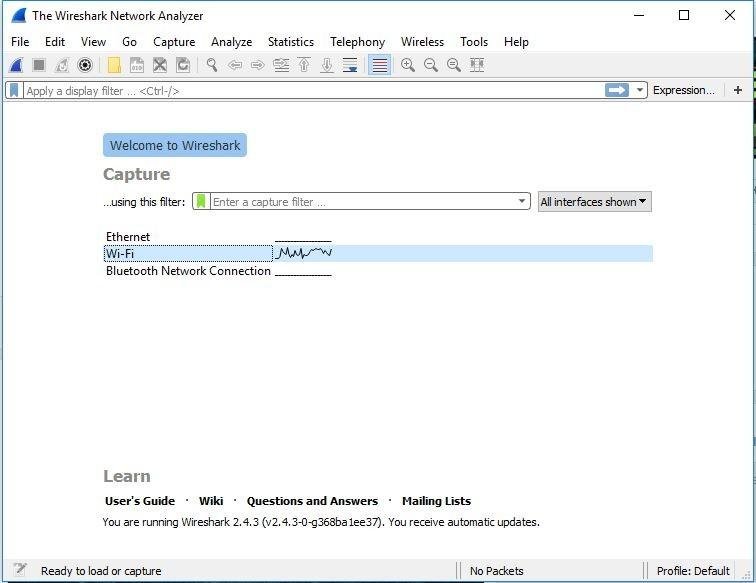Open the display filter history dropdown

[639, 90]
